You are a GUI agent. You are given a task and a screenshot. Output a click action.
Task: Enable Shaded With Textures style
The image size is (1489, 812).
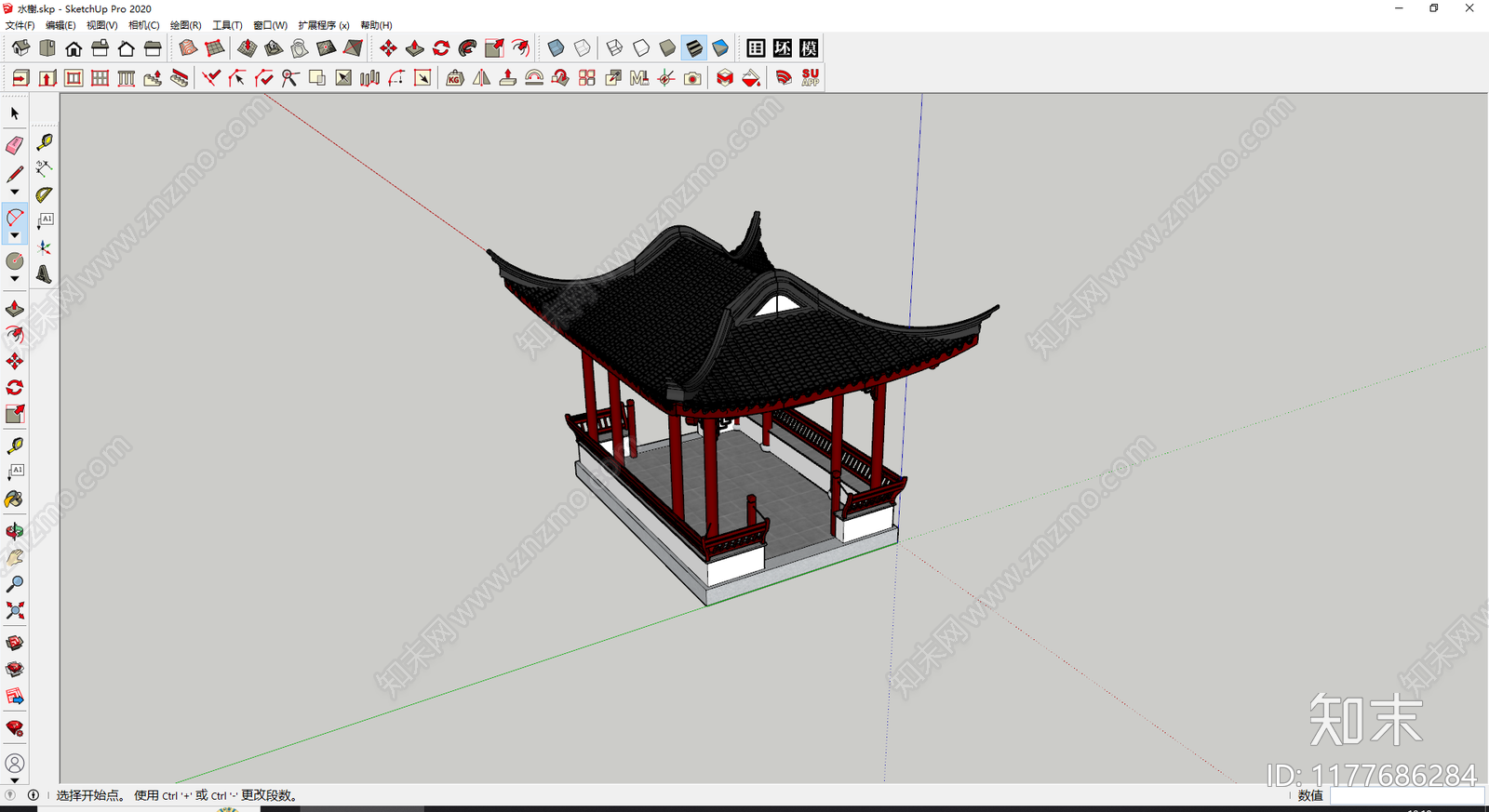point(694,48)
